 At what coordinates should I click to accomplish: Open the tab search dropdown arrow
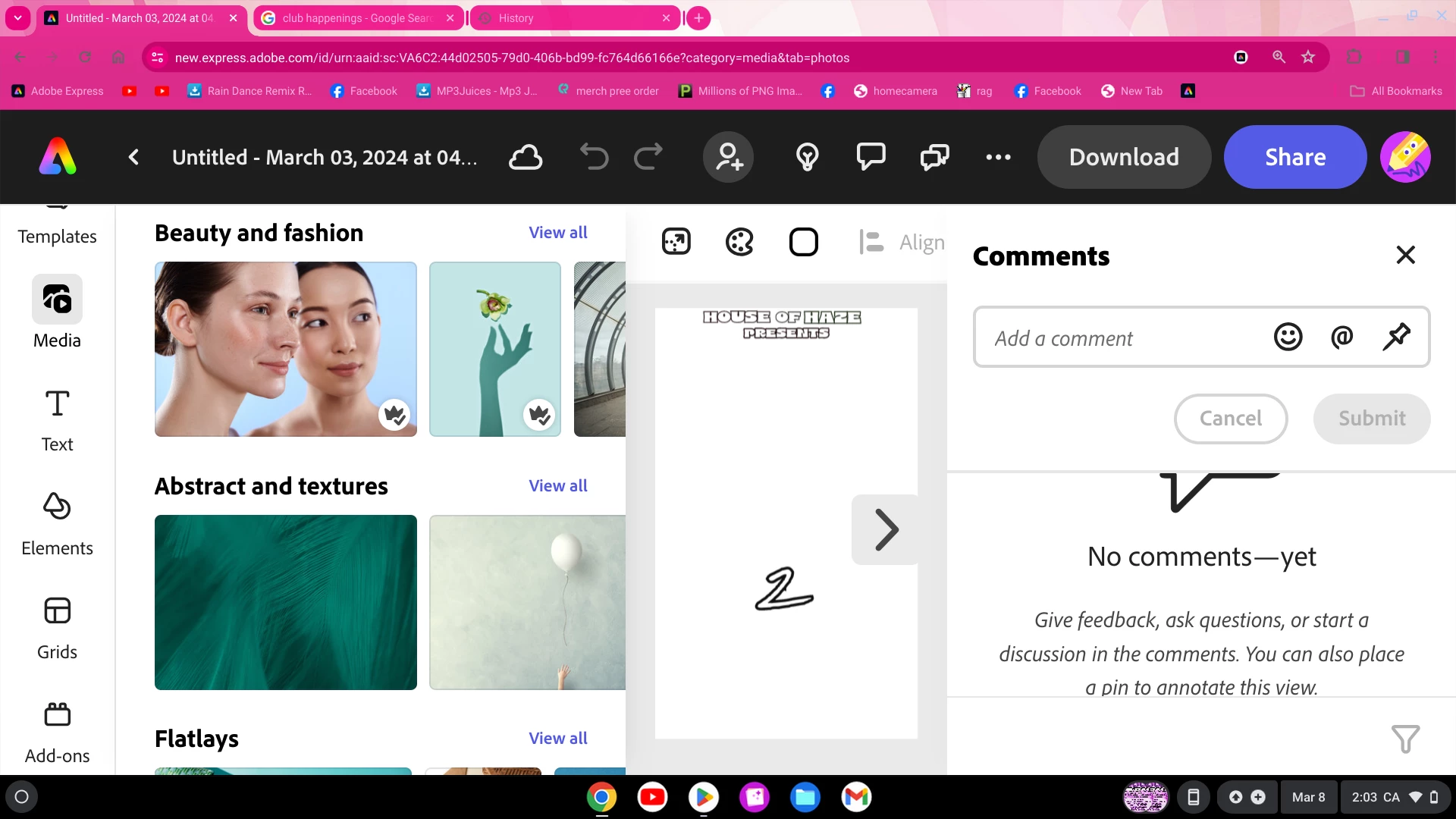tap(17, 17)
